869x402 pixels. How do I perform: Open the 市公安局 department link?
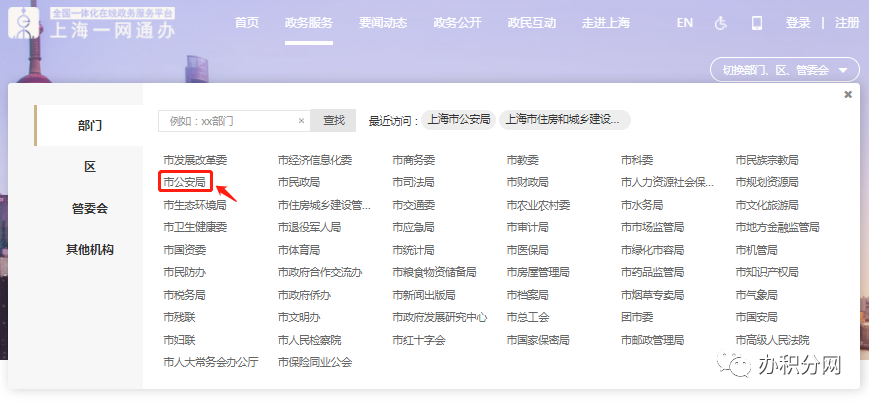pos(184,182)
